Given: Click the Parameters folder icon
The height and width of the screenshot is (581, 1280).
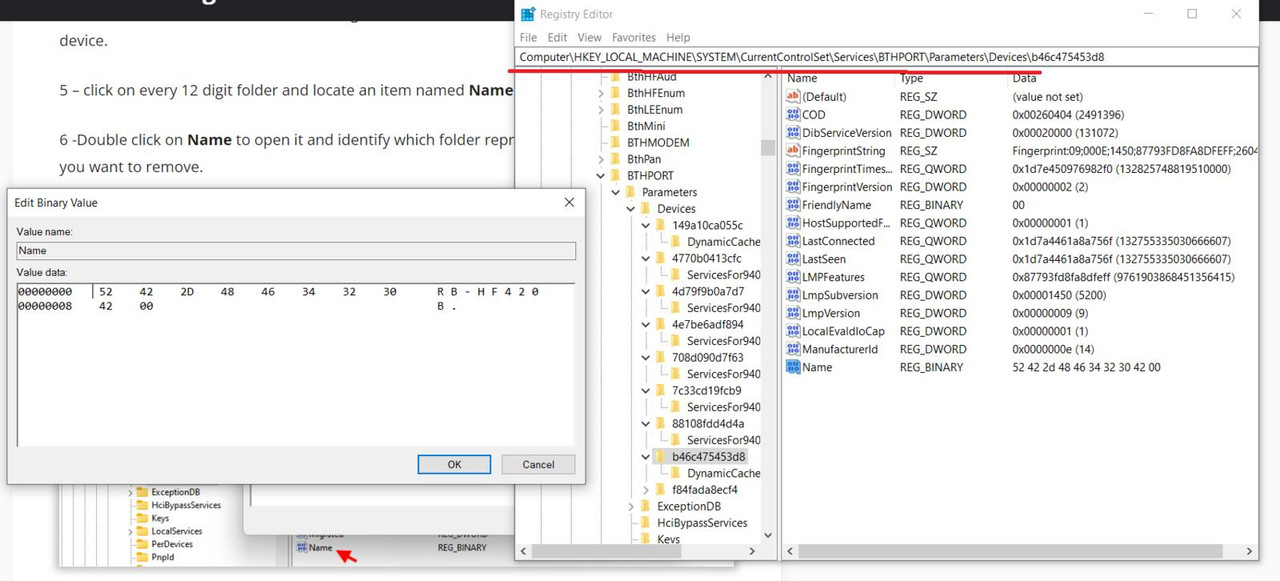Looking at the screenshot, I should tap(631, 192).
